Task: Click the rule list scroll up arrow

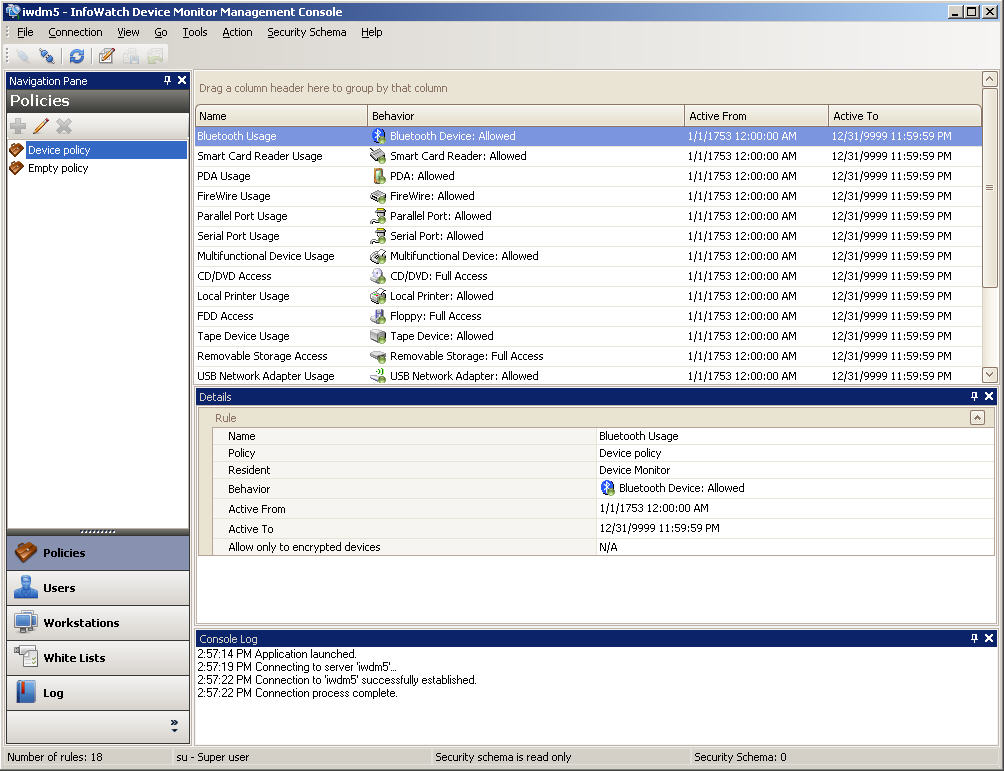Action: (989, 79)
